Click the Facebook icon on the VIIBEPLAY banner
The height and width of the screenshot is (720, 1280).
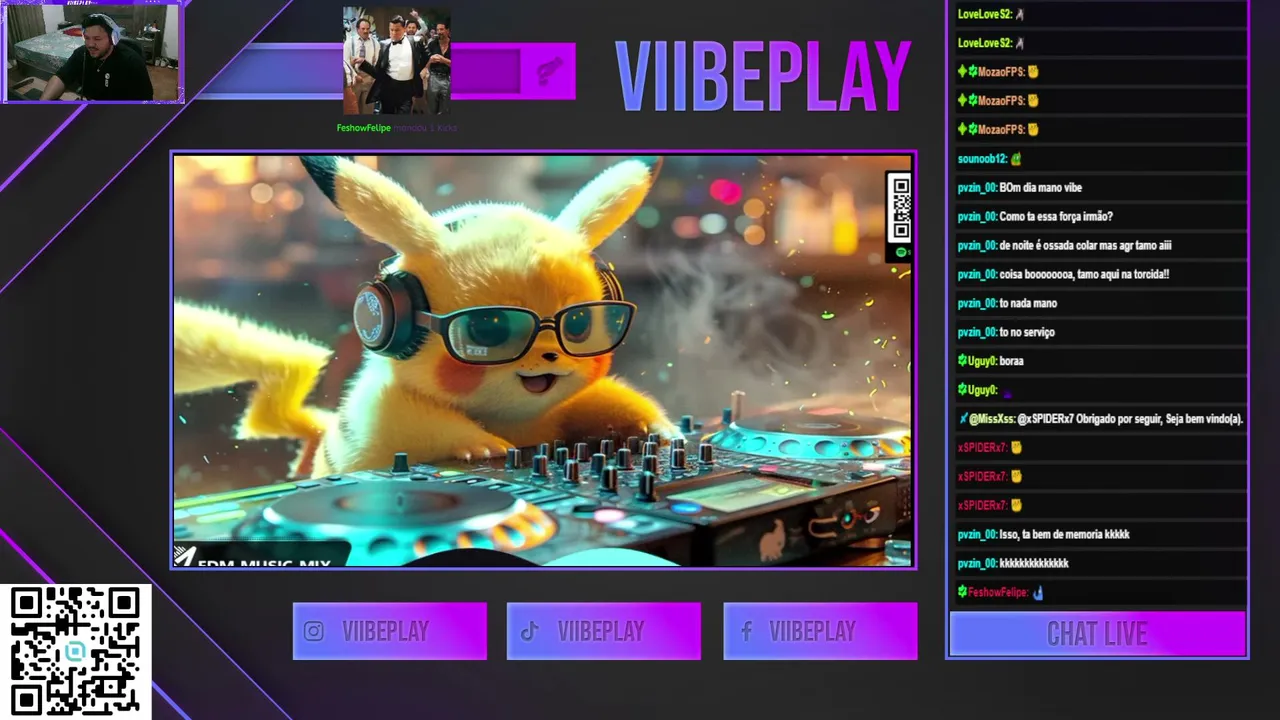click(746, 631)
